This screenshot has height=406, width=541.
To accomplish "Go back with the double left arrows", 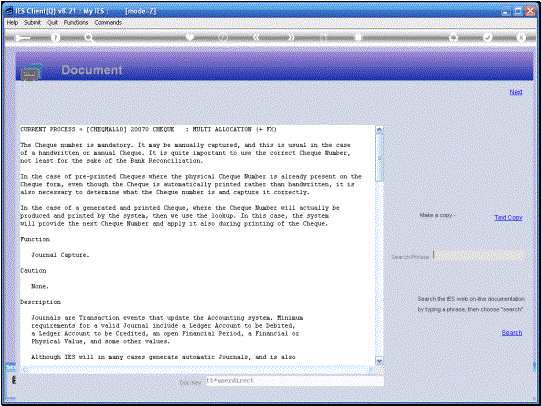I will click(256, 37).
